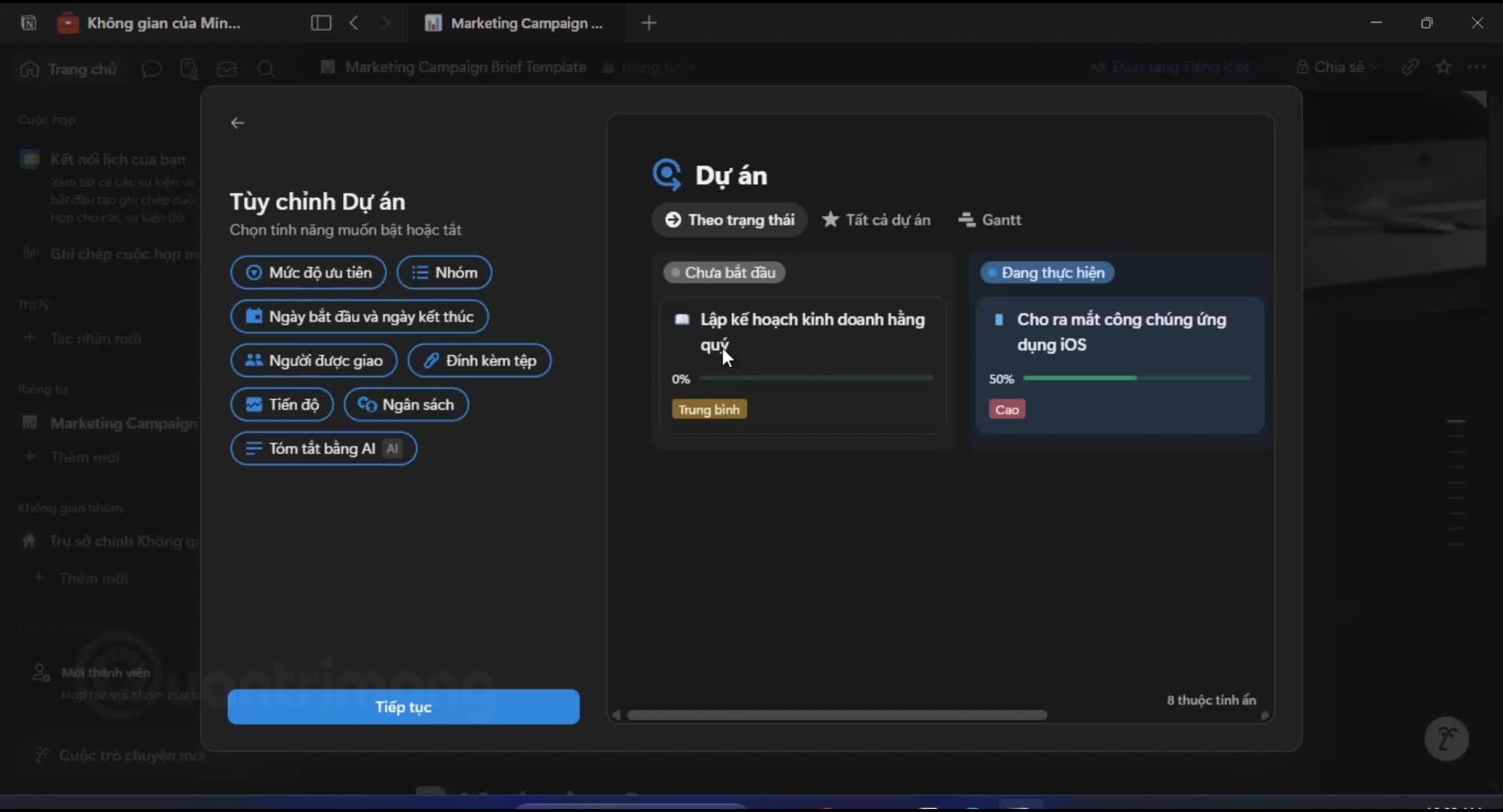Open the Cho ra mắt công chúng card
The height and width of the screenshot is (812, 1503).
1119,365
